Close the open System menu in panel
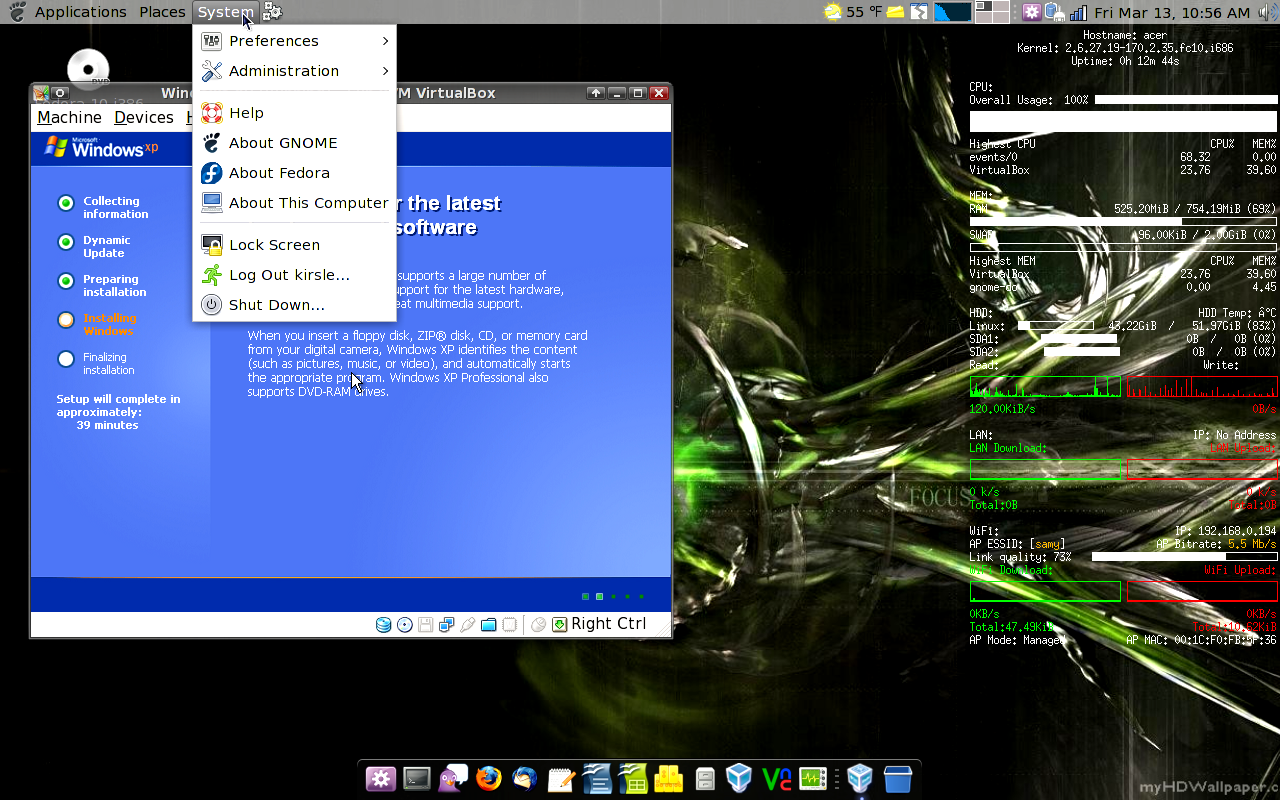This screenshot has height=800, width=1280. (x=226, y=12)
